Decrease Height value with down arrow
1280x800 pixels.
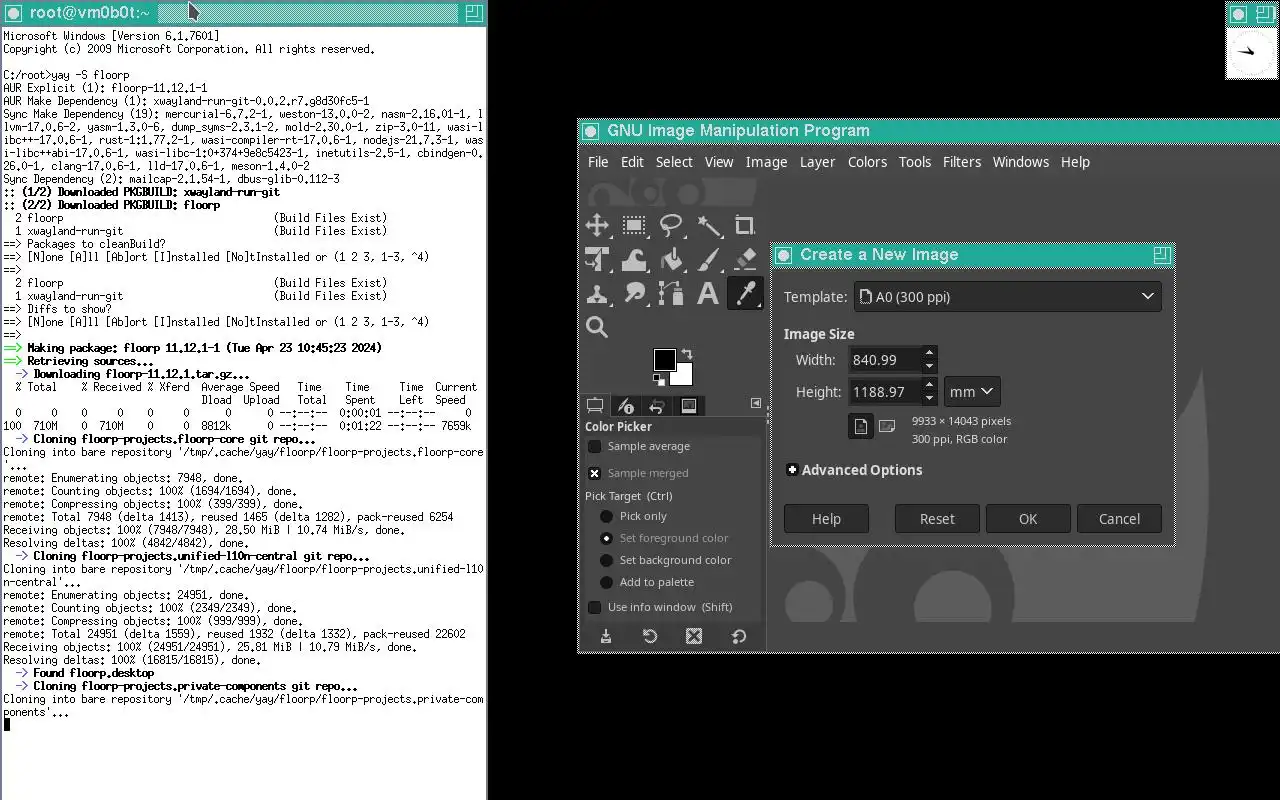(x=930, y=399)
